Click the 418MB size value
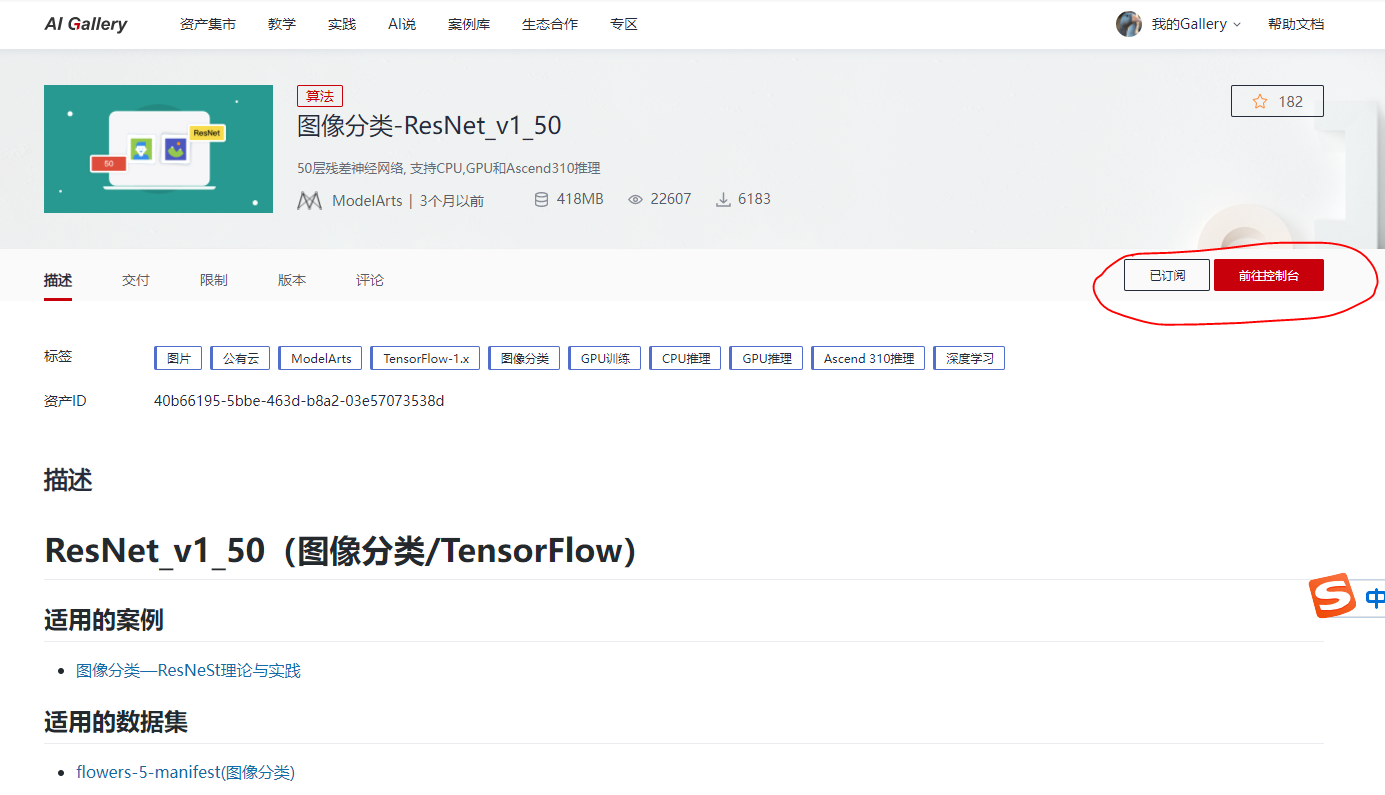The image size is (1385, 795). (x=580, y=199)
